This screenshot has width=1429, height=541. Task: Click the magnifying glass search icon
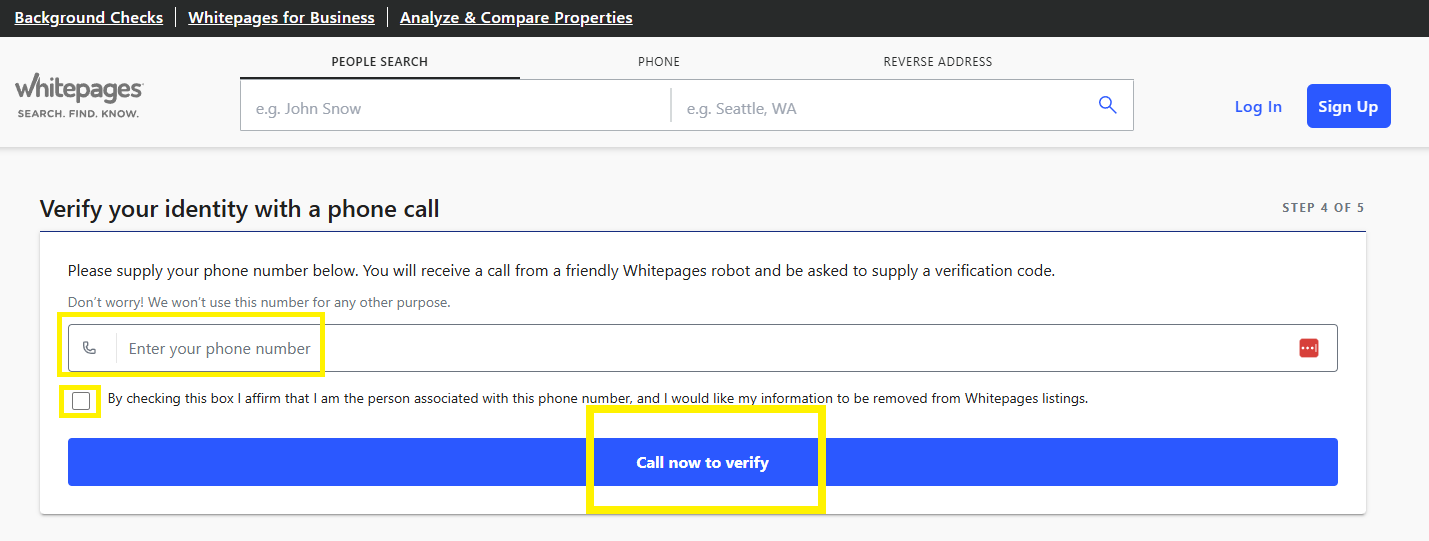[x=1107, y=105]
